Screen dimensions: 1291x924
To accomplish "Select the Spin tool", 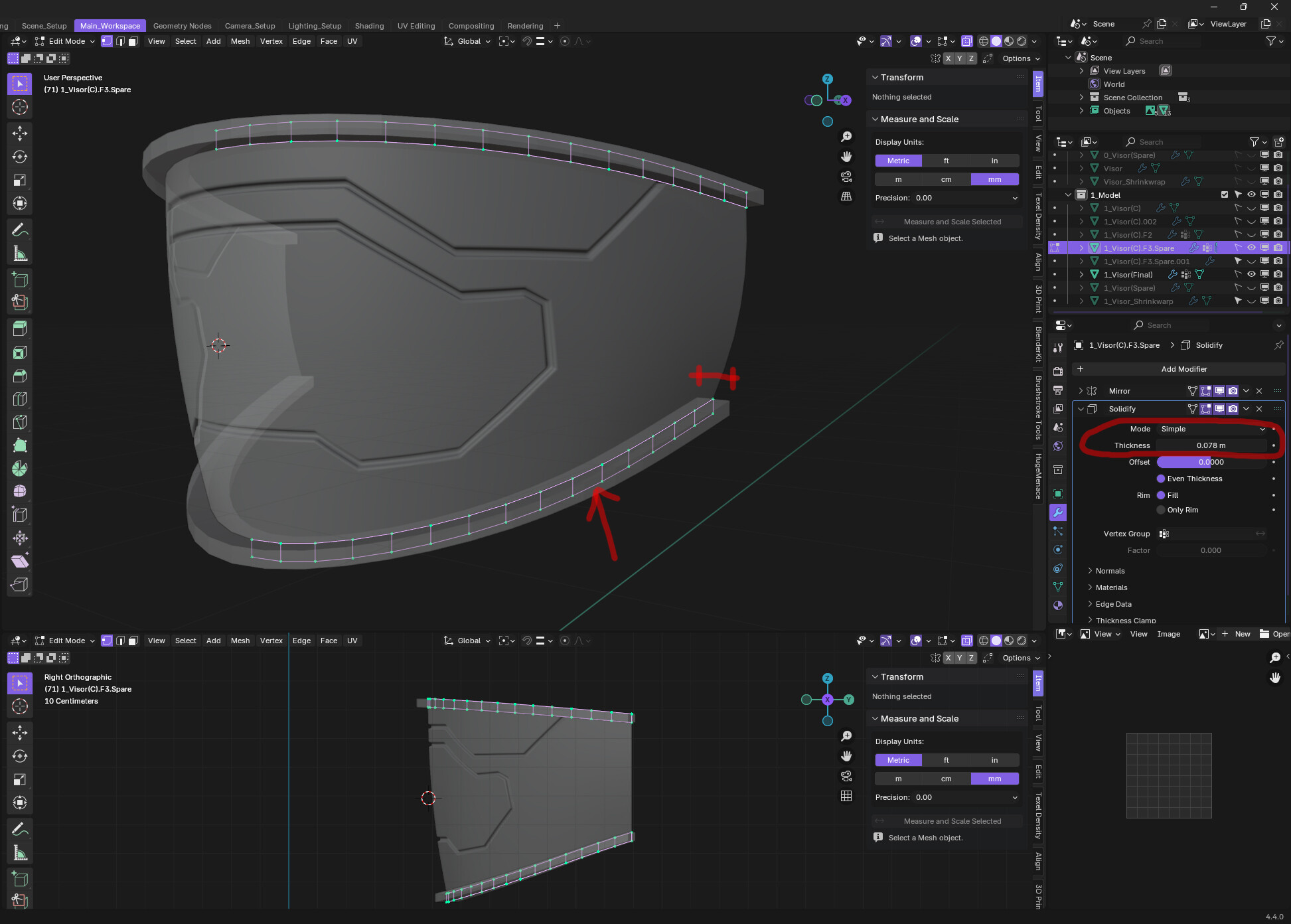I will (20, 469).
